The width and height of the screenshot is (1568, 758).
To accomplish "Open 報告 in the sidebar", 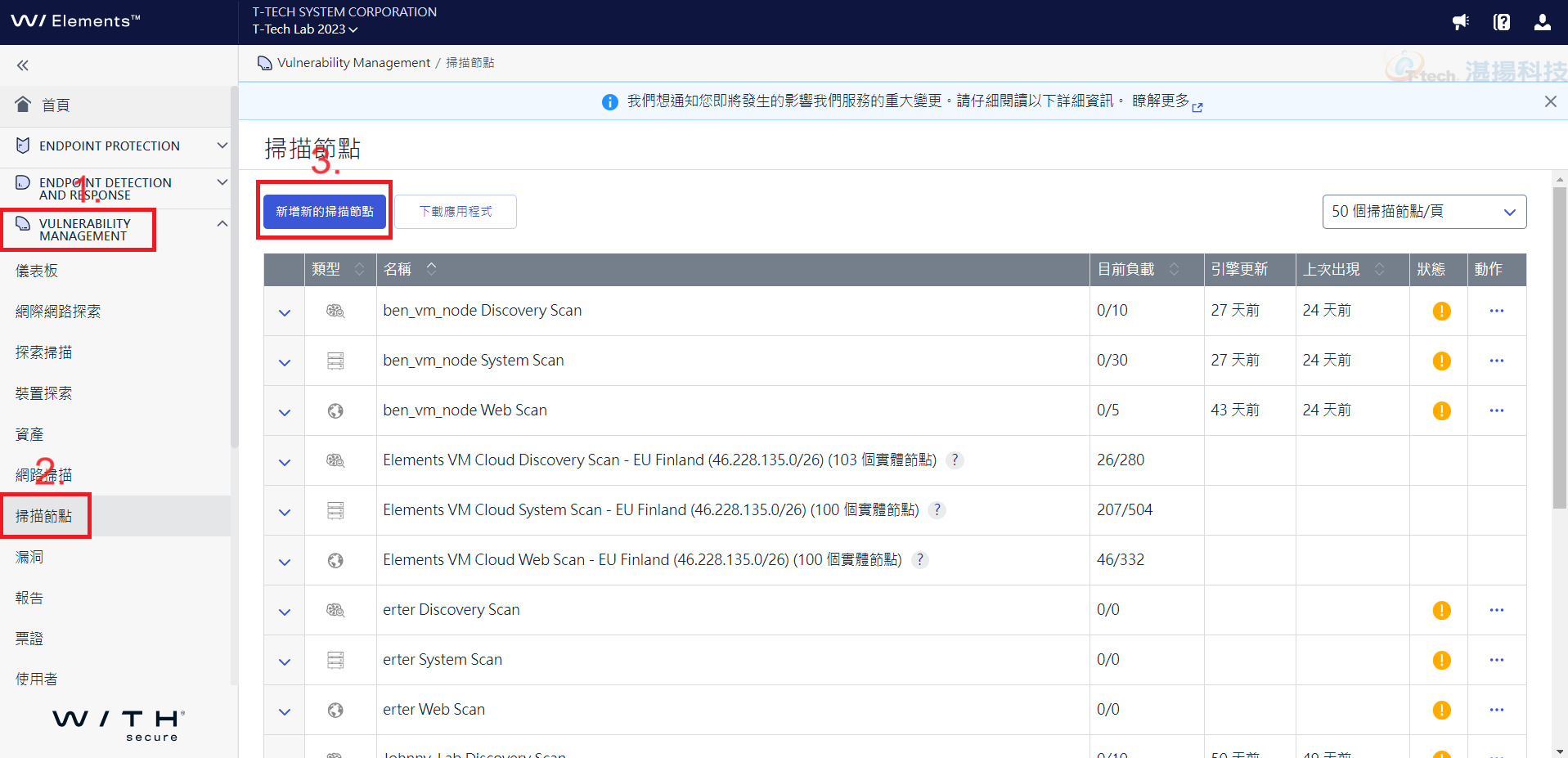I will point(29,598).
